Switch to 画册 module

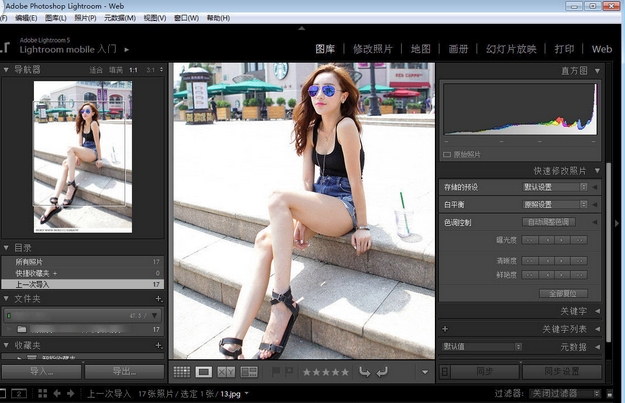pos(458,49)
